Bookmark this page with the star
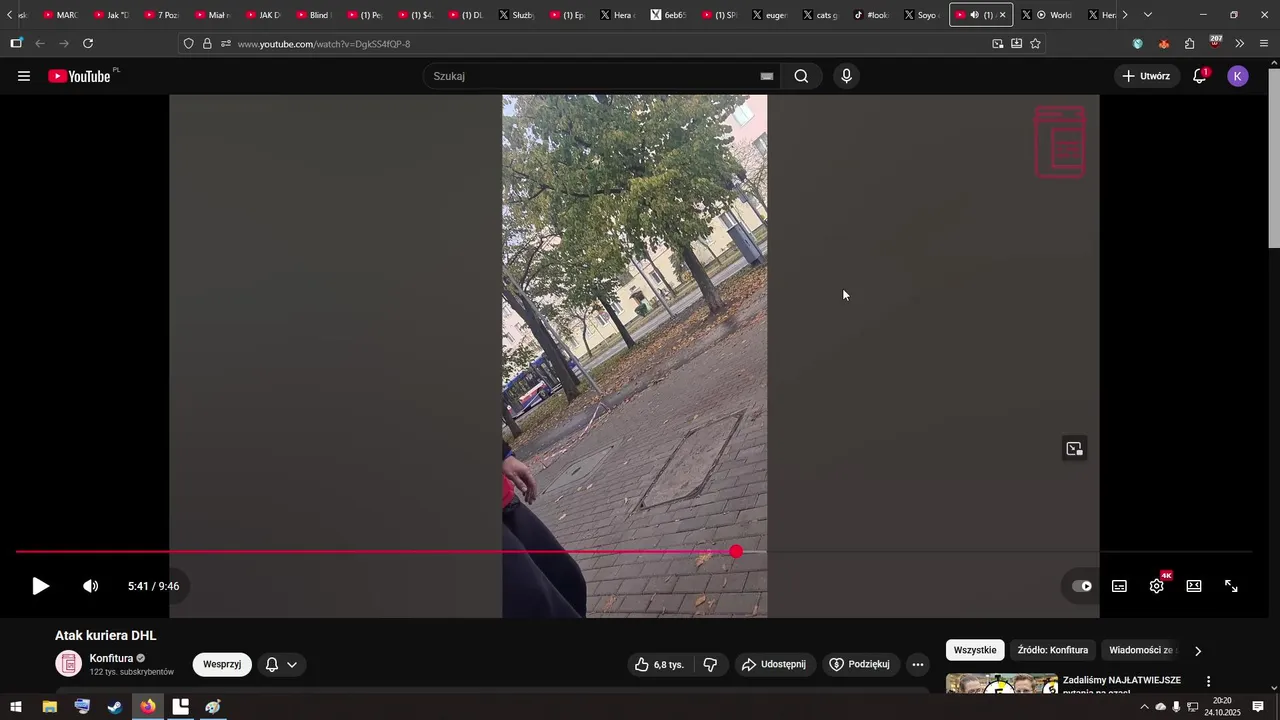The height and width of the screenshot is (720, 1280). pyautogui.click(x=1035, y=44)
